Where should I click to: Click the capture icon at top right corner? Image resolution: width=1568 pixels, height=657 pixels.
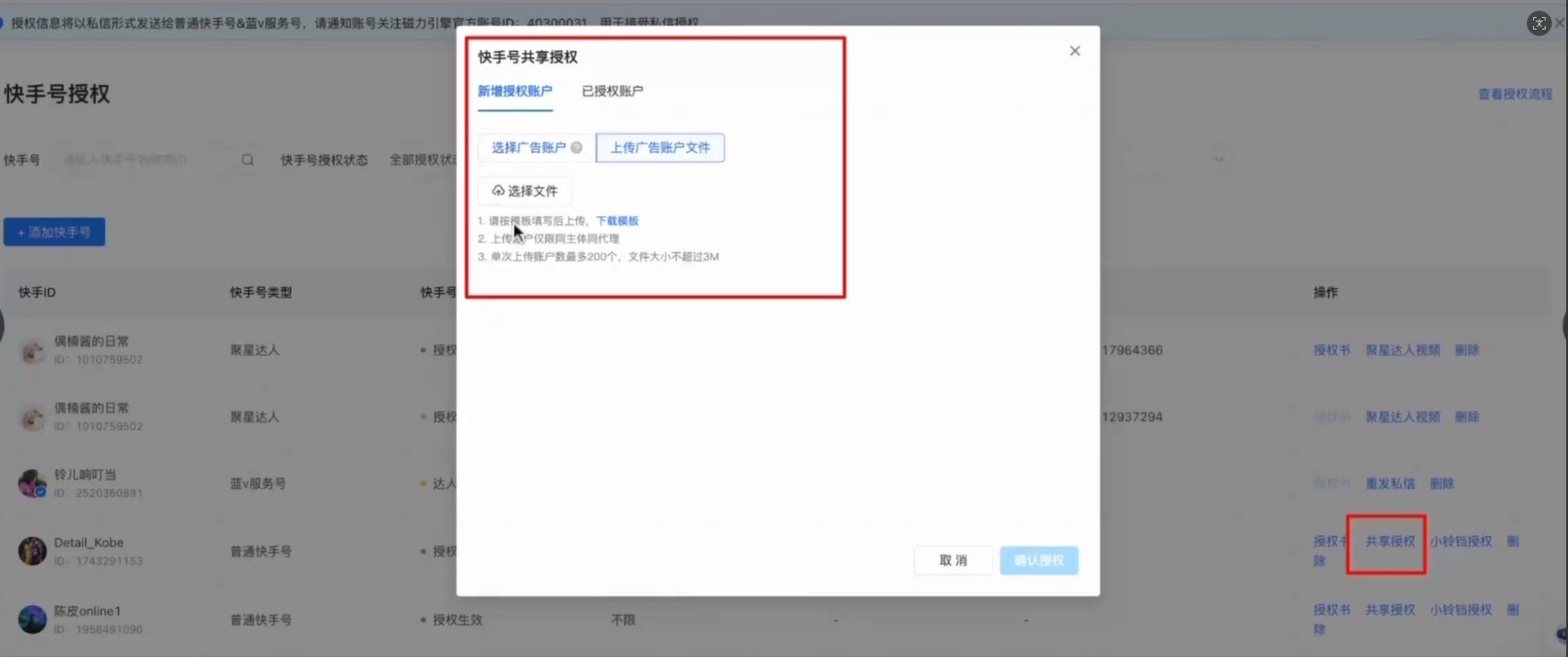point(1538,23)
